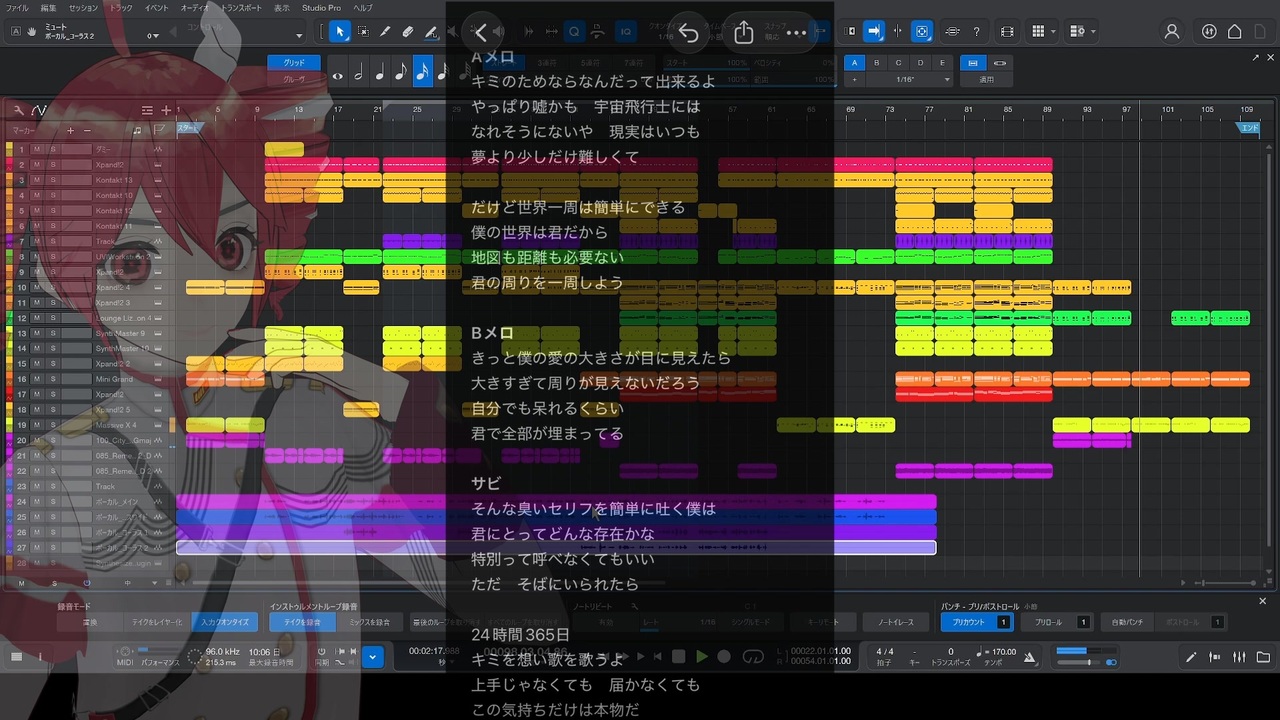Select quantize preset C

[898, 63]
